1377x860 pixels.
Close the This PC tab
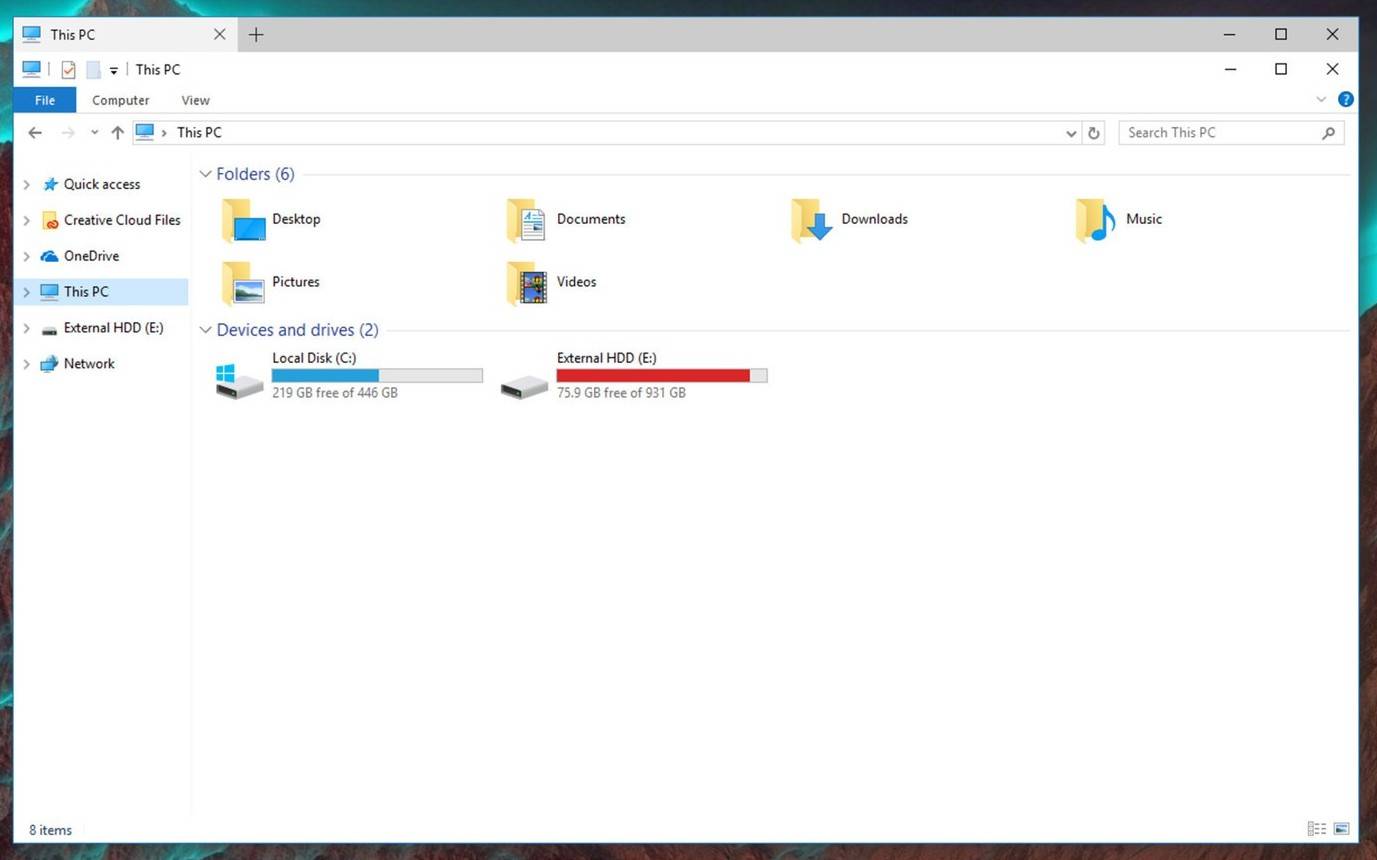coord(220,34)
